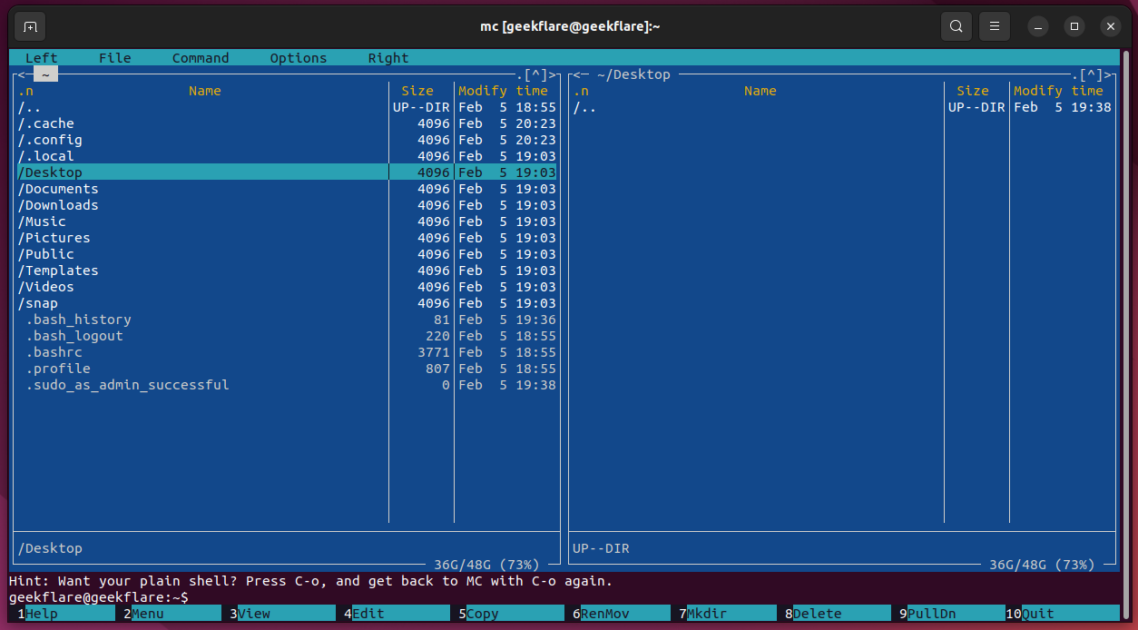Screen dimensions: 1138x630
Task: Click the Name column header on the right panel
Action: click(760, 90)
